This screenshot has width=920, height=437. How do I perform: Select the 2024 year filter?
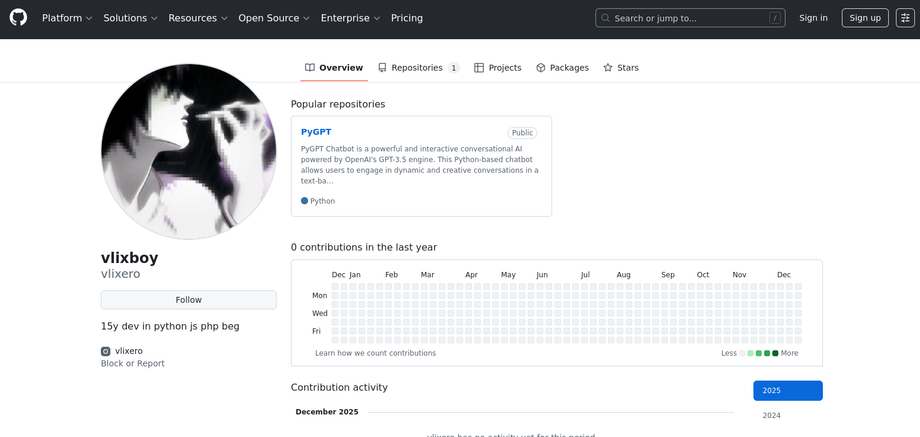[x=788, y=415]
